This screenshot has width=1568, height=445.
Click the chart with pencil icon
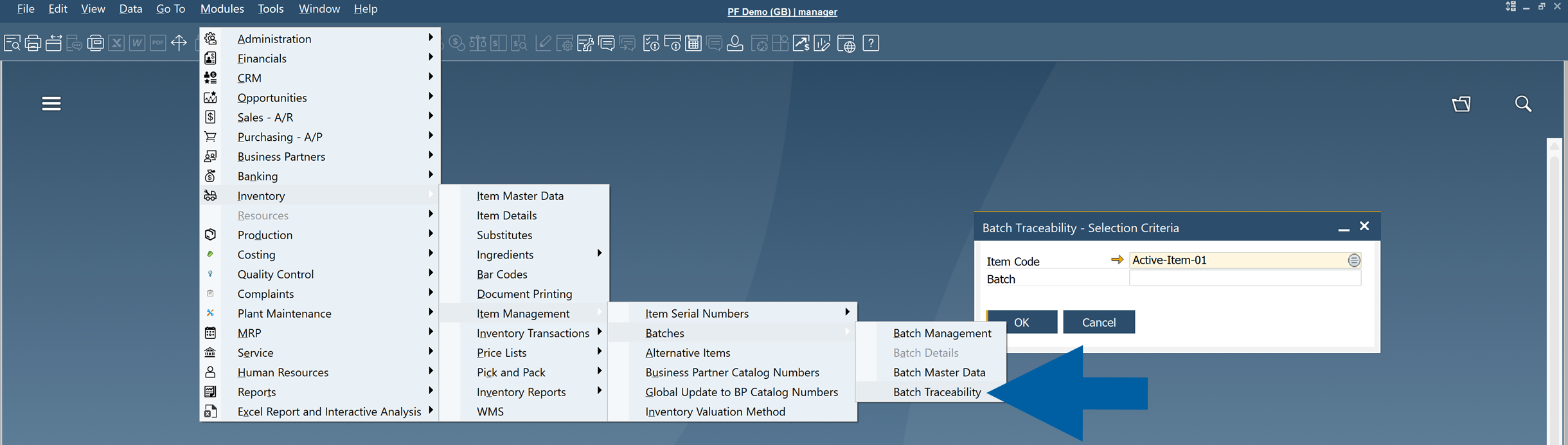pyautogui.click(x=822, y=43)
